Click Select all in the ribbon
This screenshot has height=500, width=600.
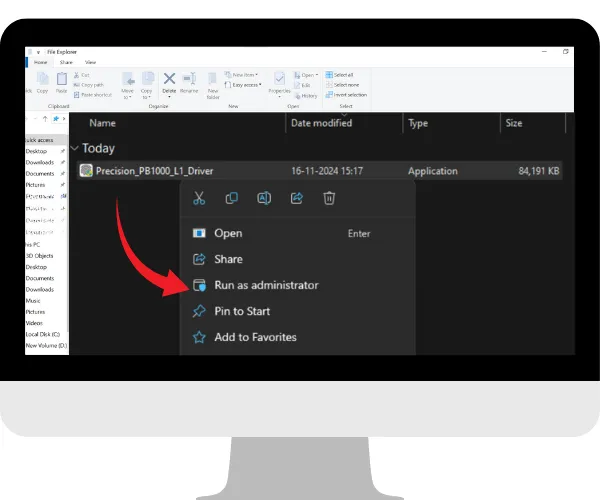click(339, 75)
